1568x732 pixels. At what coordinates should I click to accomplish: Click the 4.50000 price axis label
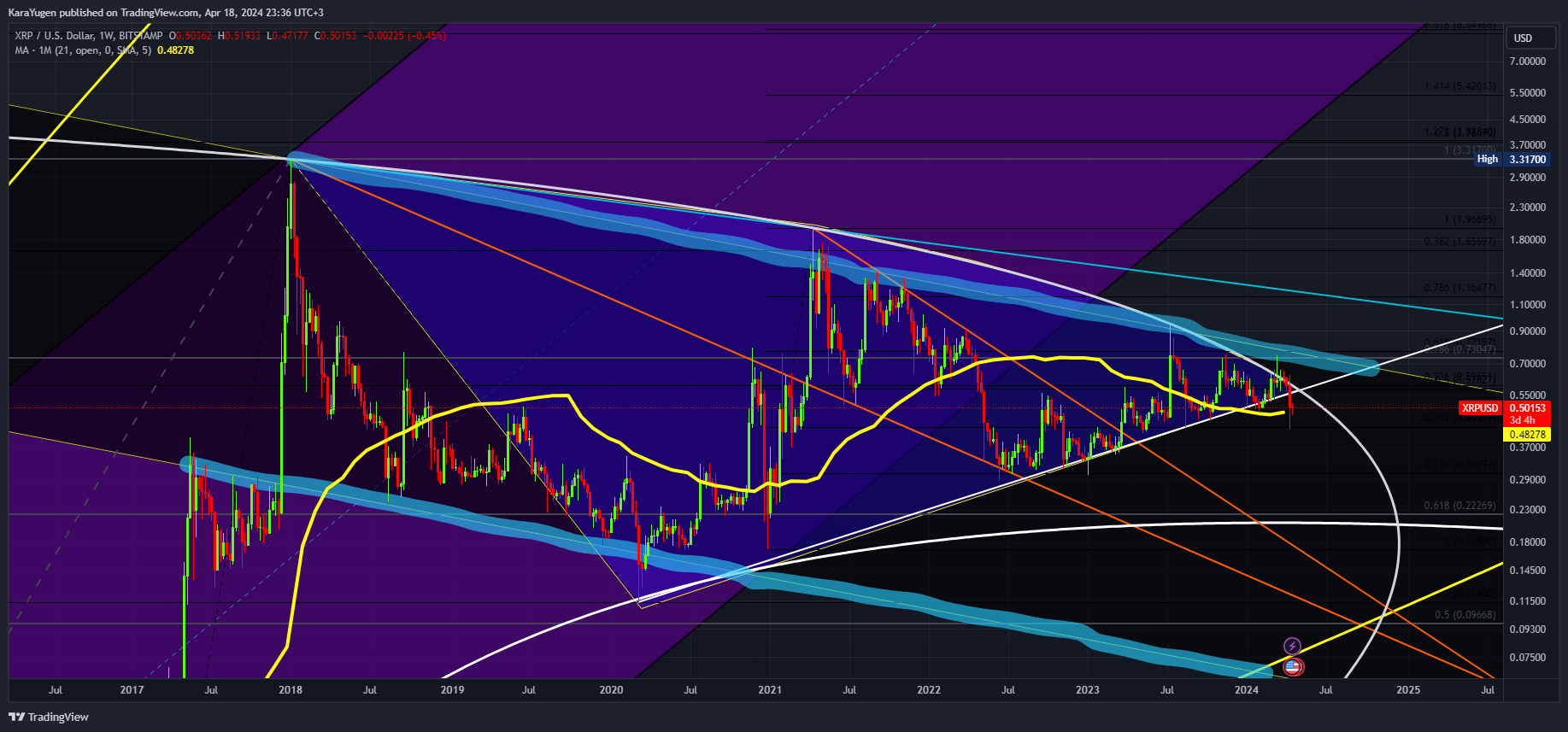coord(1528,119)
